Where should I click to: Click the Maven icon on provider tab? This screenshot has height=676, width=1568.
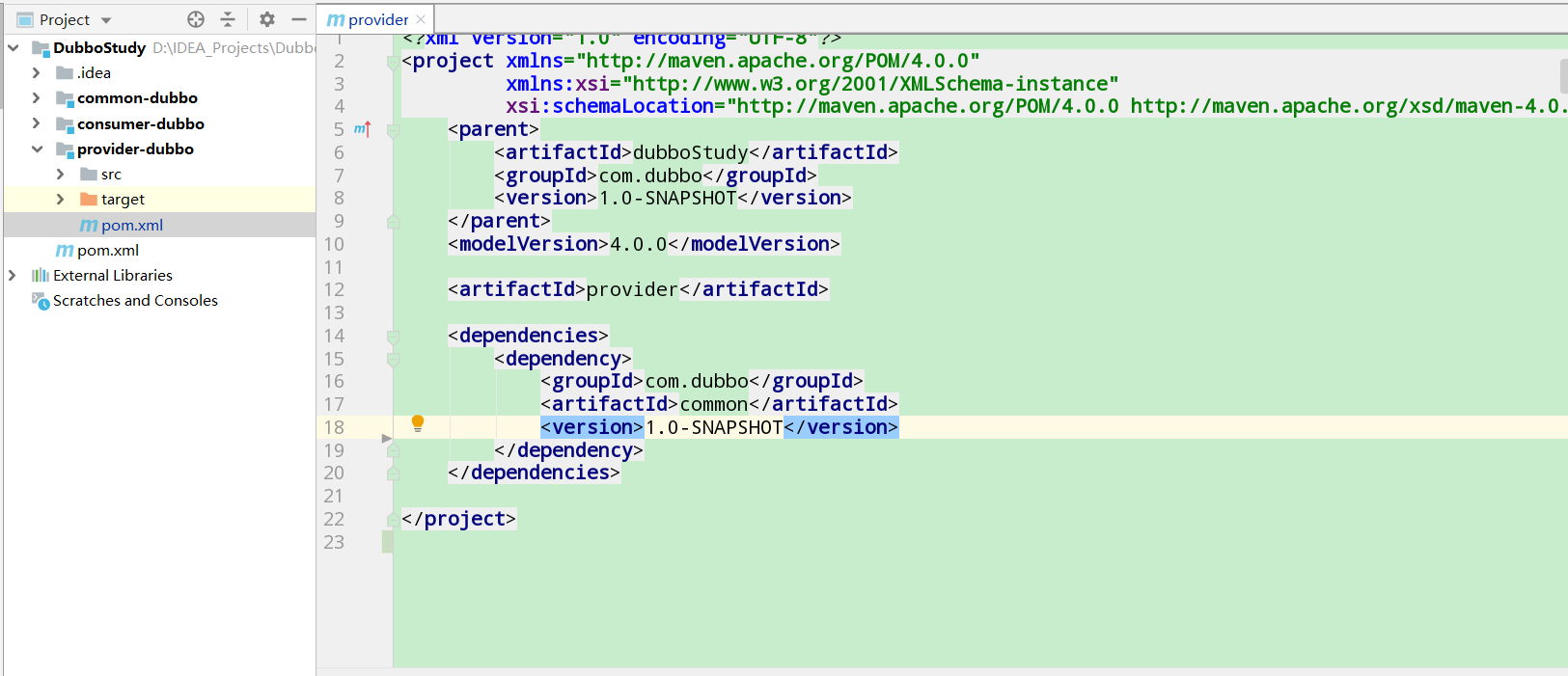pyautogui.click(x=336, y=19)
